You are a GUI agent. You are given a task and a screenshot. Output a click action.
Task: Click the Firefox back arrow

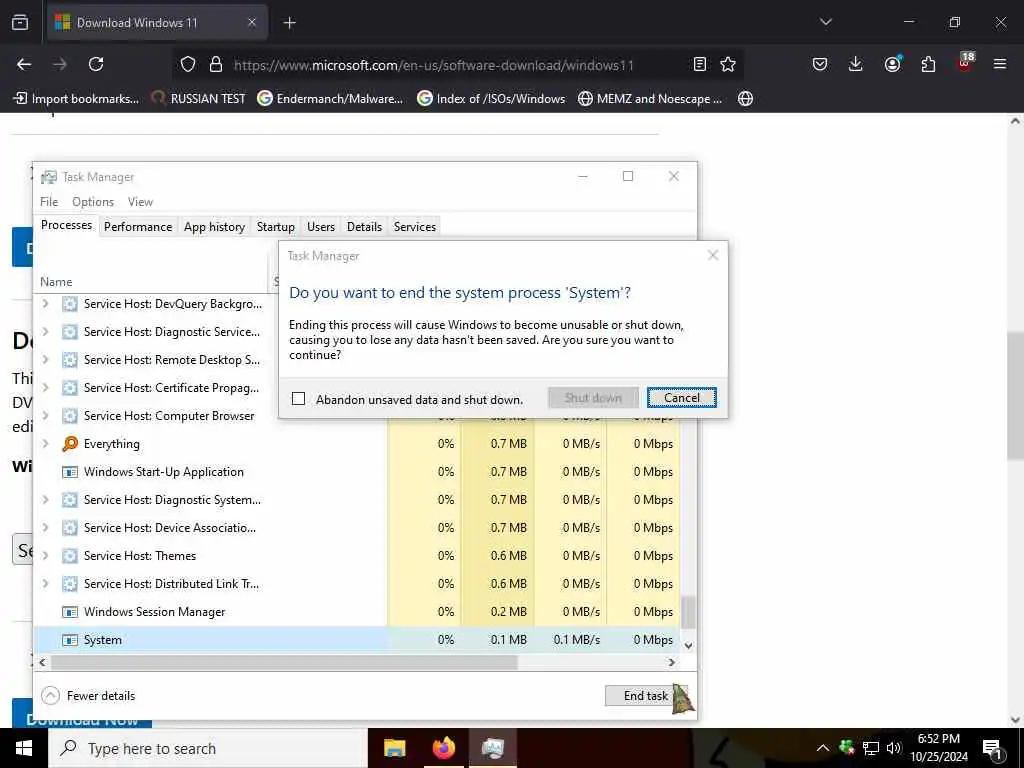[24, 64]
